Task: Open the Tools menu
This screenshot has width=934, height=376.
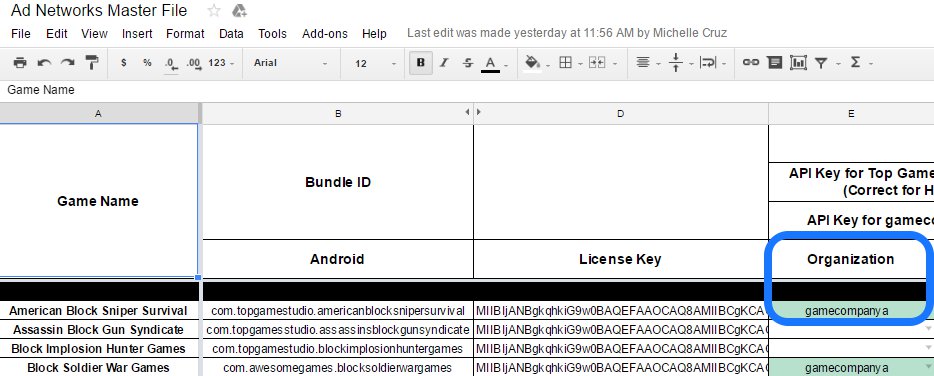Action: pyautogui.click(x=272, y=34)
